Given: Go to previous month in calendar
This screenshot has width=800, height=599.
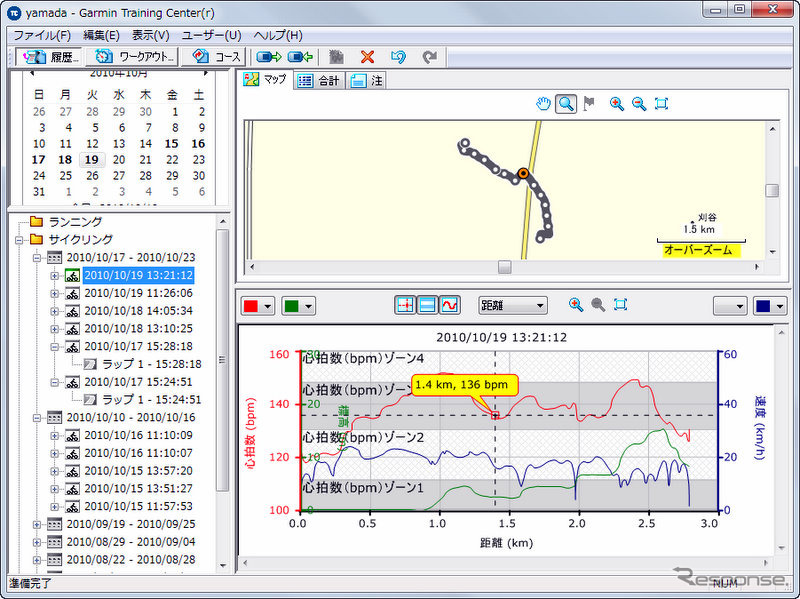Looking at the screenshot, I should pyautogui.click(x=33, y=73).
